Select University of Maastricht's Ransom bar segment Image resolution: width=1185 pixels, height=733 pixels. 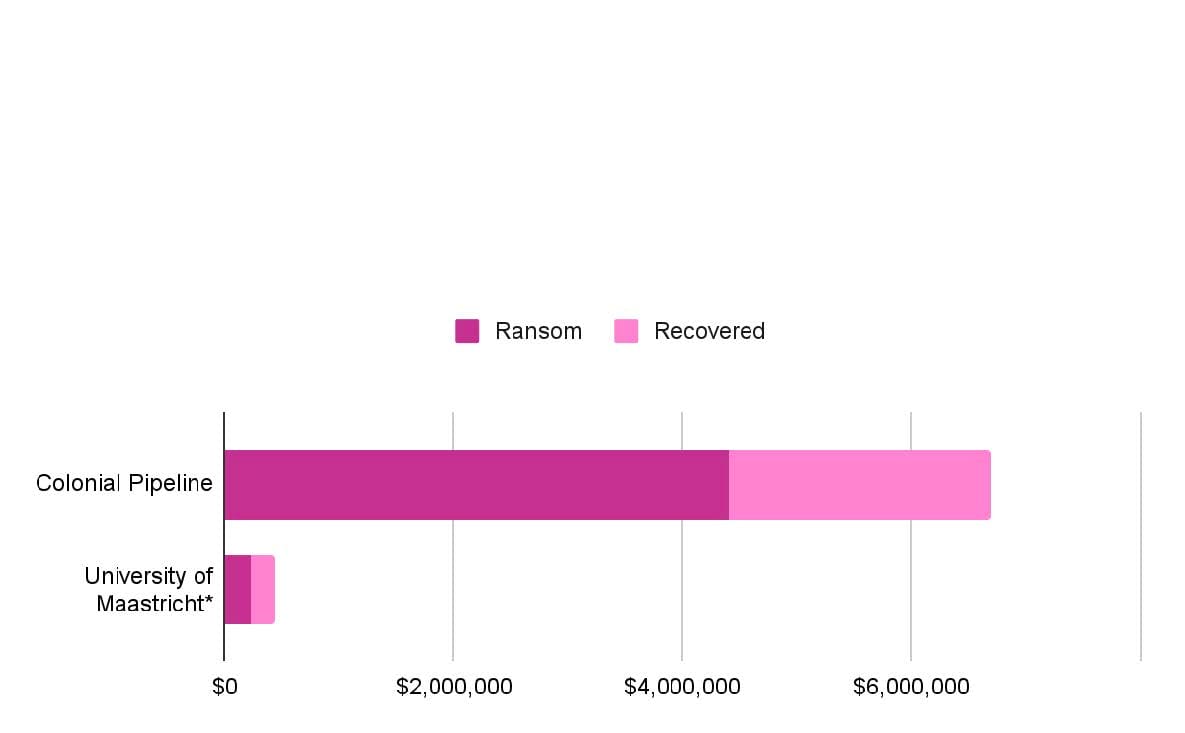pyautogui.click(x=237, y=589)
